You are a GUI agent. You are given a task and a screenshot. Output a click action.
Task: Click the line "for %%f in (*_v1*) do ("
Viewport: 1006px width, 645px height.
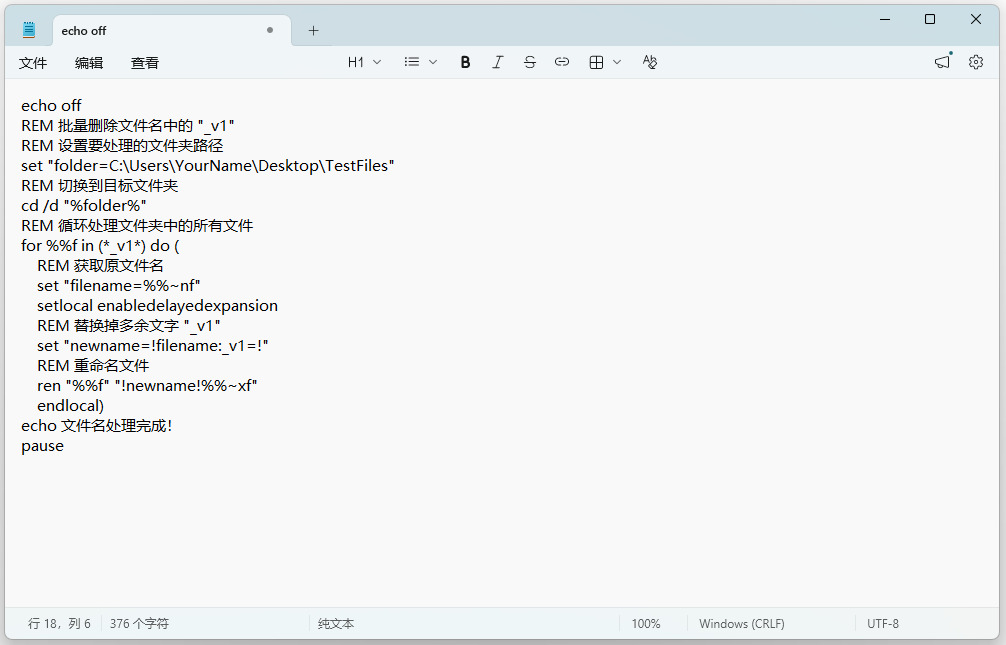point(100,246)
